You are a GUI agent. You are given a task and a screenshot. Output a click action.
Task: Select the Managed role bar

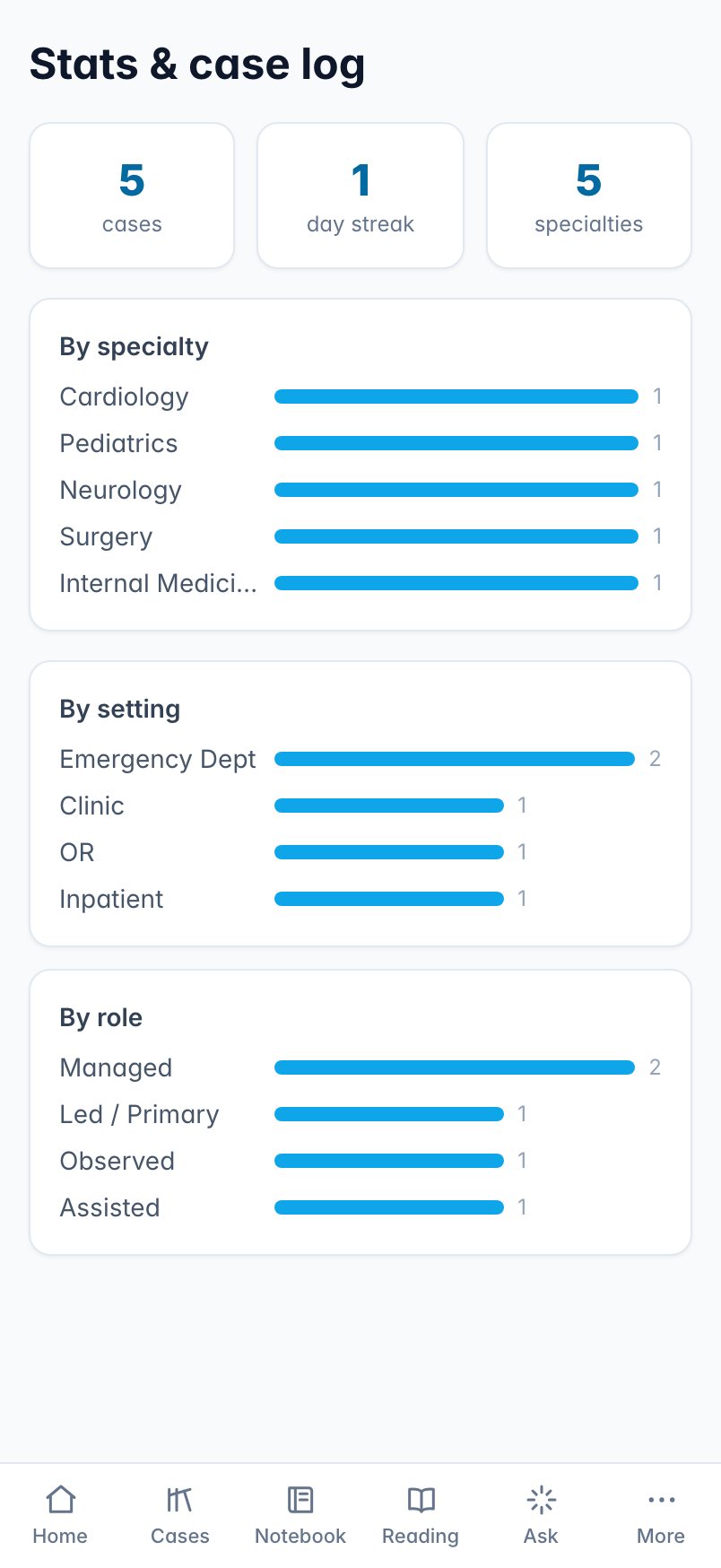(x=455, y=1067)
